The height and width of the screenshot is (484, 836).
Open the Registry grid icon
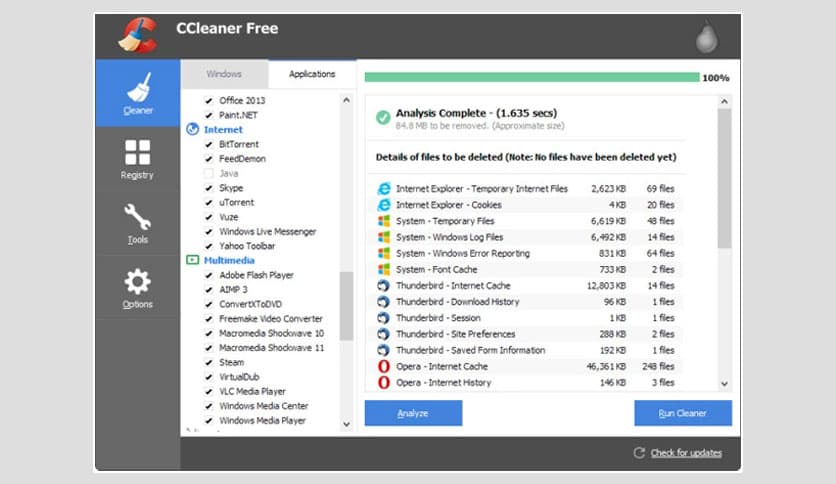(138, 152)
